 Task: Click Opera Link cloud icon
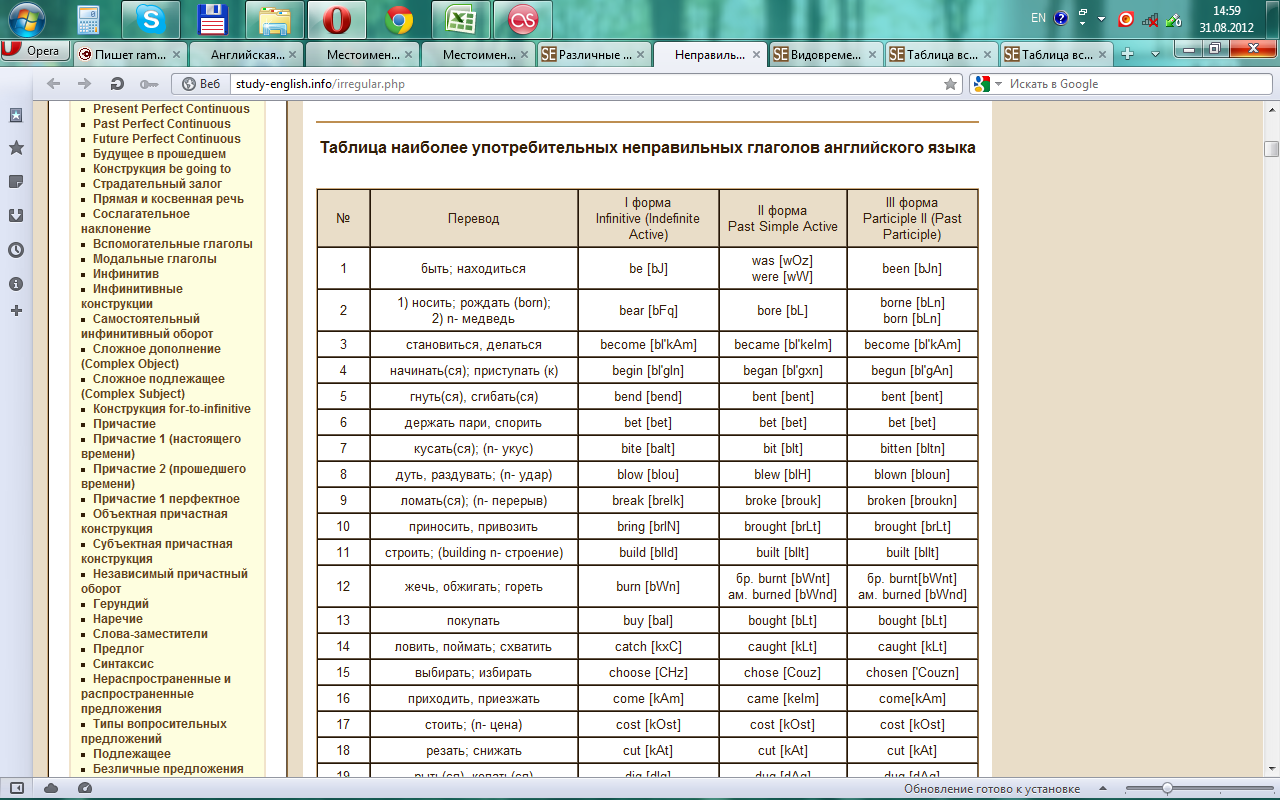tap(51, 789)
